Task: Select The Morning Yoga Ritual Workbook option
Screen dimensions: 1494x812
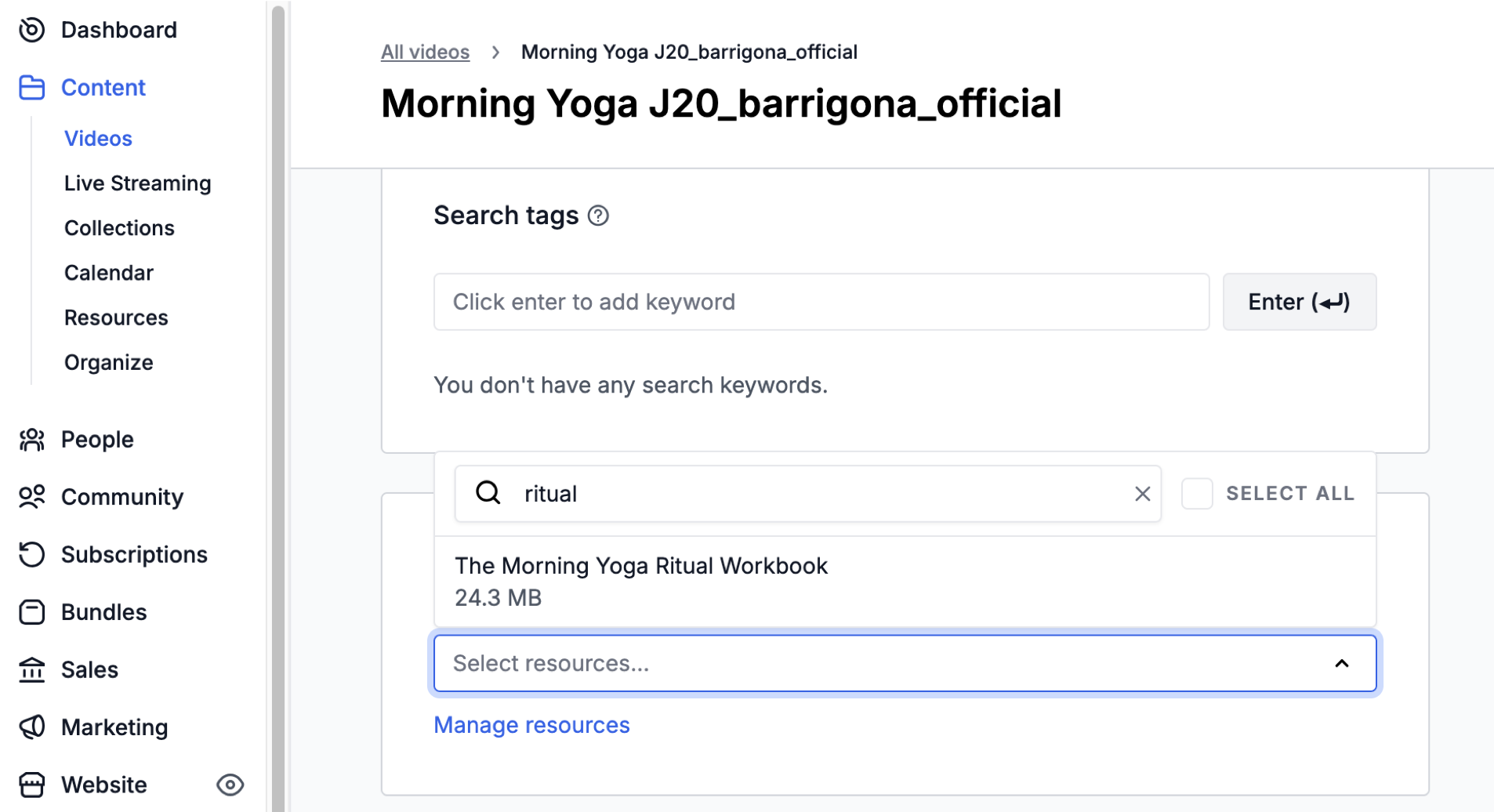Action: (x=641, y=581)
